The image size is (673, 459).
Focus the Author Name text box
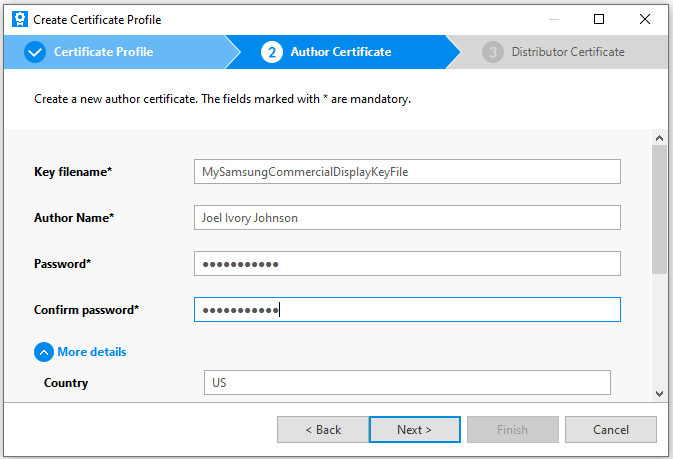406,218
